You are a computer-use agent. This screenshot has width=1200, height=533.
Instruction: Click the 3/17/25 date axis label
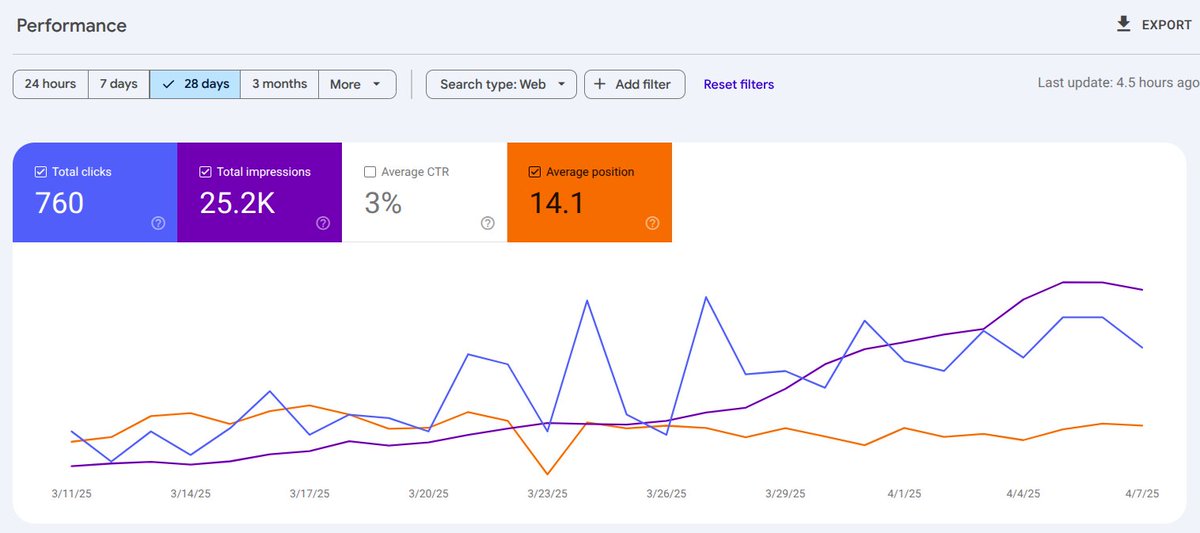point(309,494)
